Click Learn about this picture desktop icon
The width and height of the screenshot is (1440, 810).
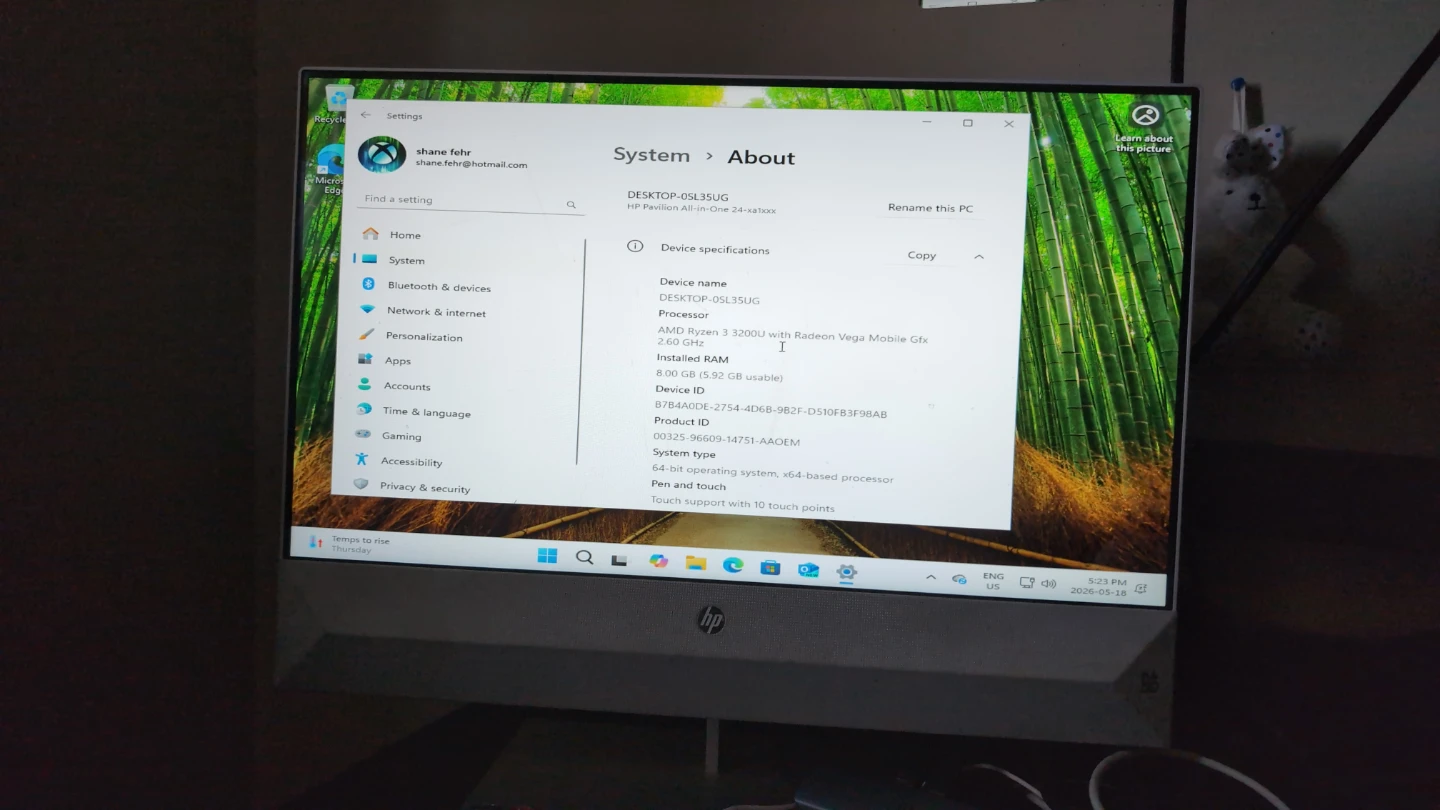tap(1144, 127)
